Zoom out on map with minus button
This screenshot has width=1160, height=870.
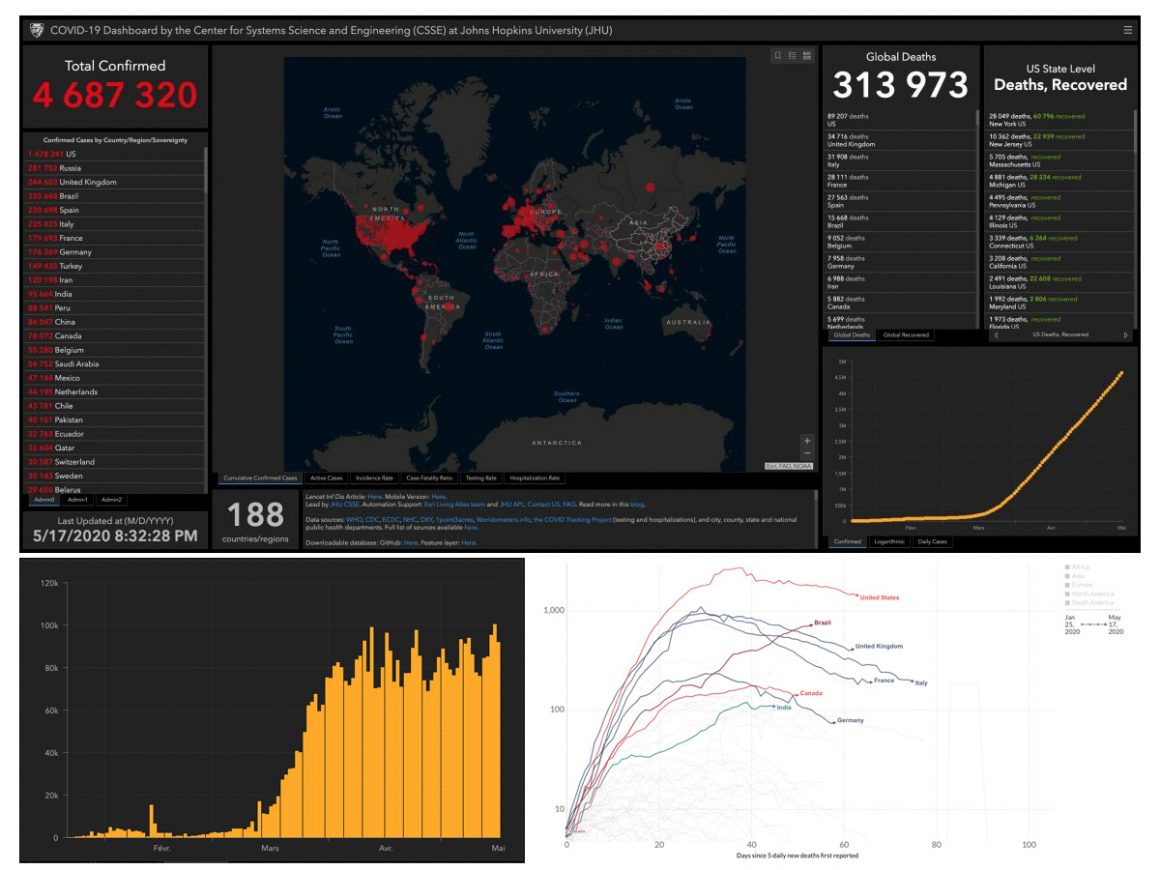[807, 454]
